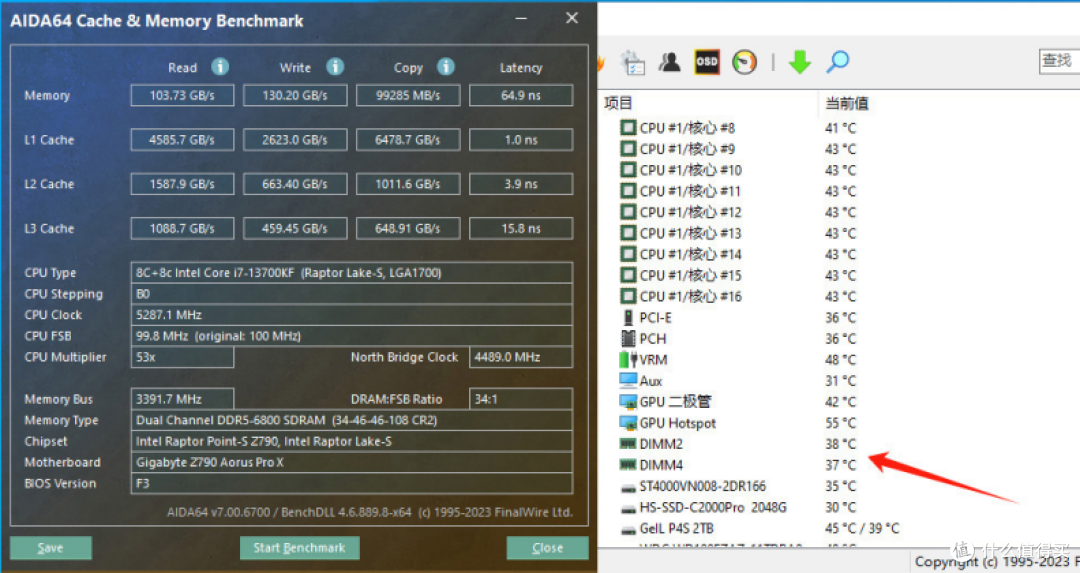
Task: Click the Save button in benchmark window
Action: (50, 548)
